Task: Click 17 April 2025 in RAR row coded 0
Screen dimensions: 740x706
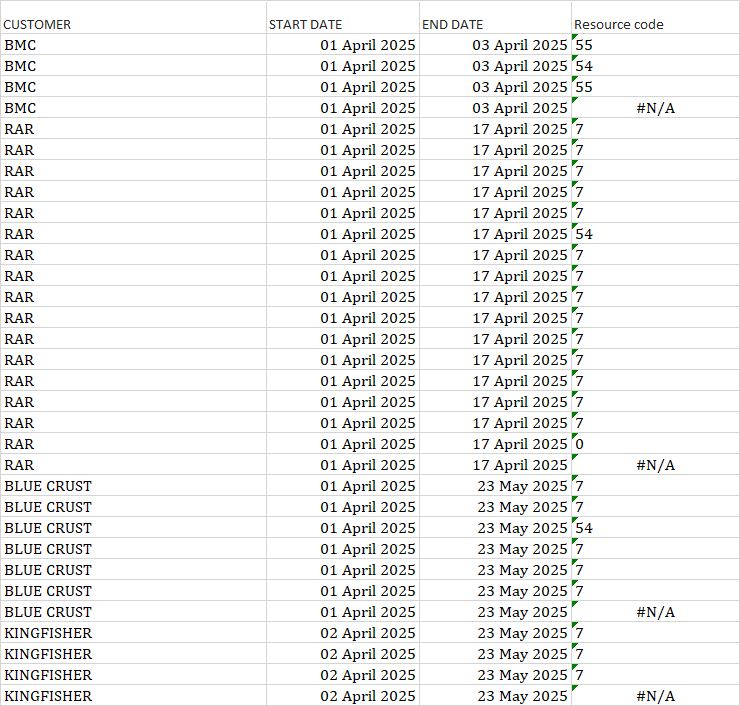Action: tap(495, 444)
